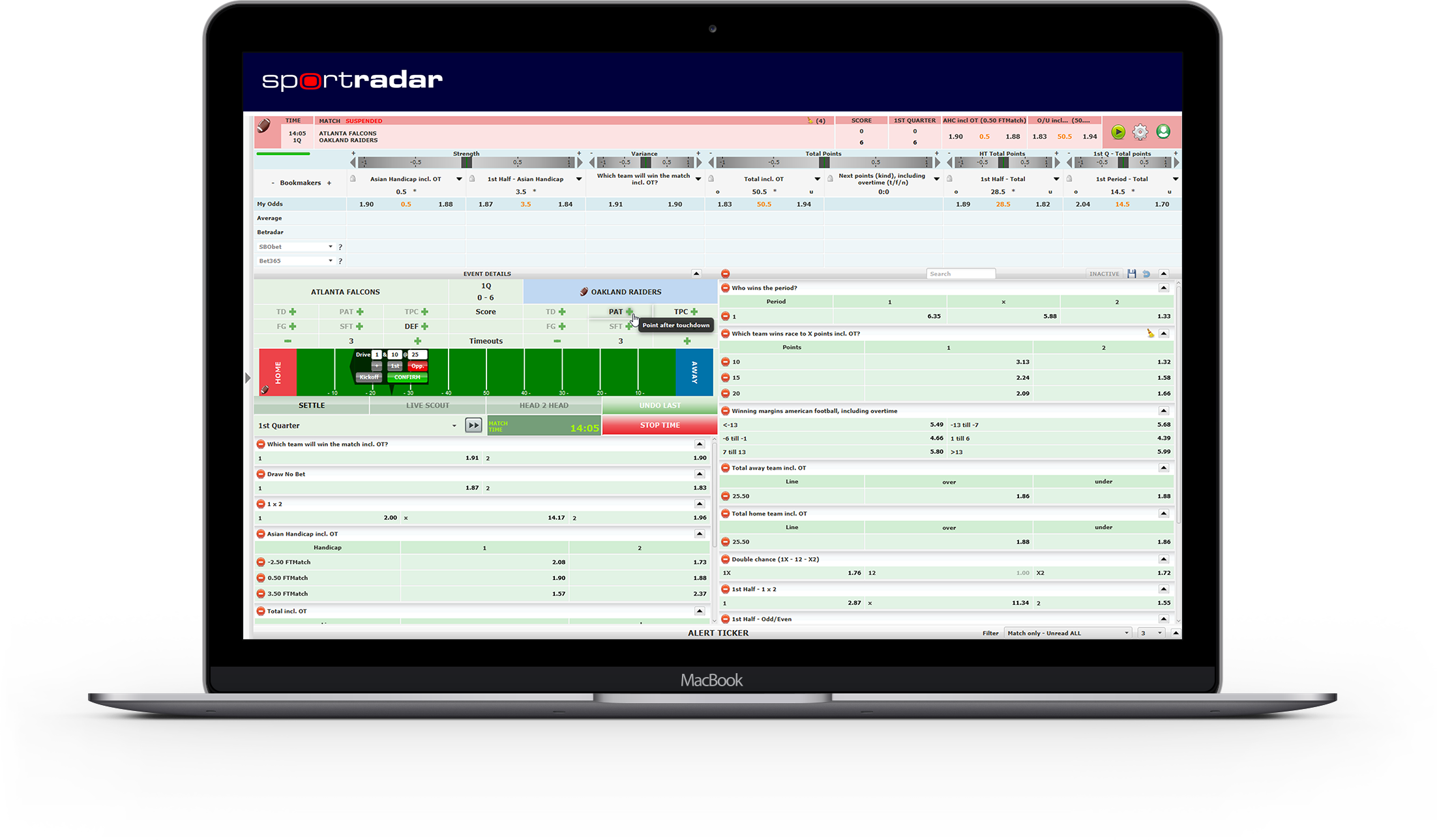1437x840 pixels.
Task: Collapse the Who wins the period market
Action: click(1163, 288)
